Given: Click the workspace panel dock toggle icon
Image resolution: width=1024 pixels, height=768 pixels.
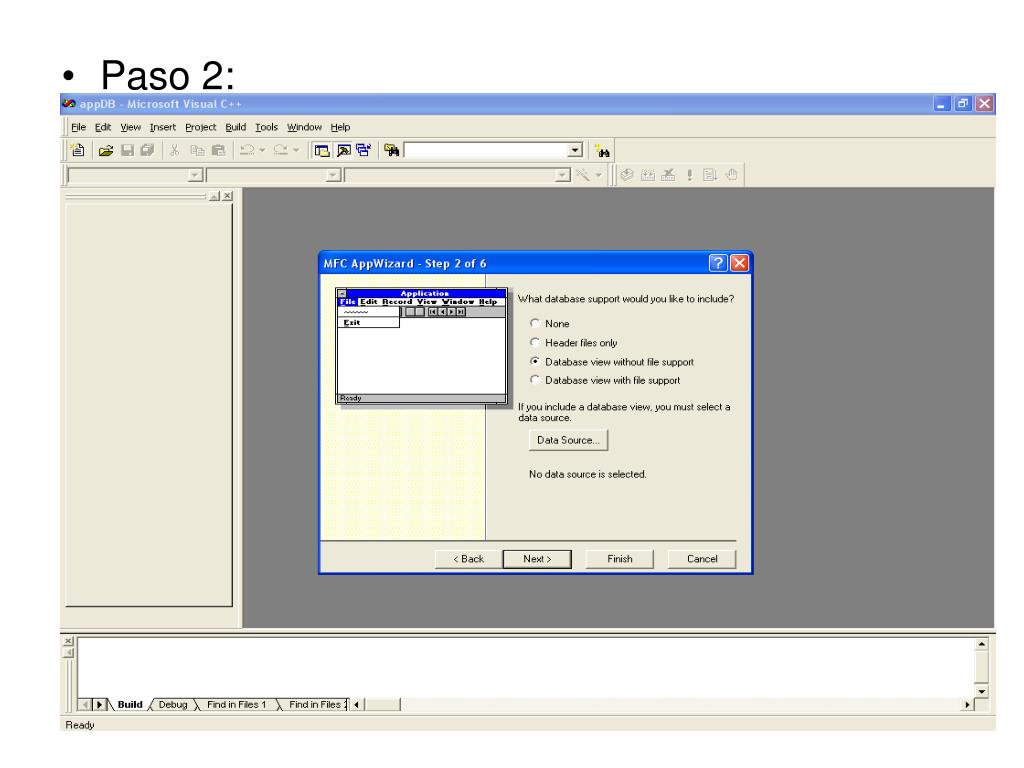Looking at the screenshot, I should tap(214, 196).
